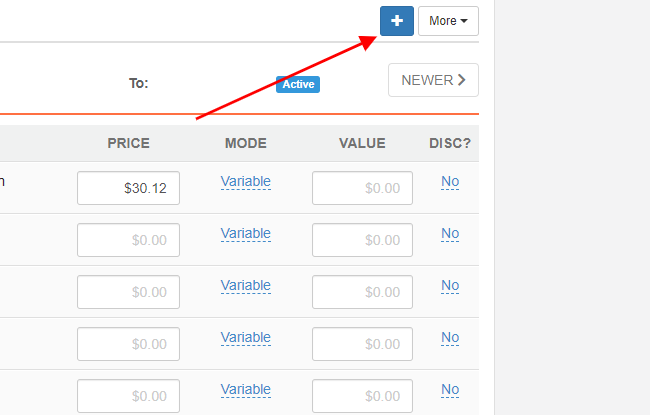The width and height of the screenshot is (650, 415).
Task: Change Variable mode in the fifth row
Action: (x=246, y=390)
